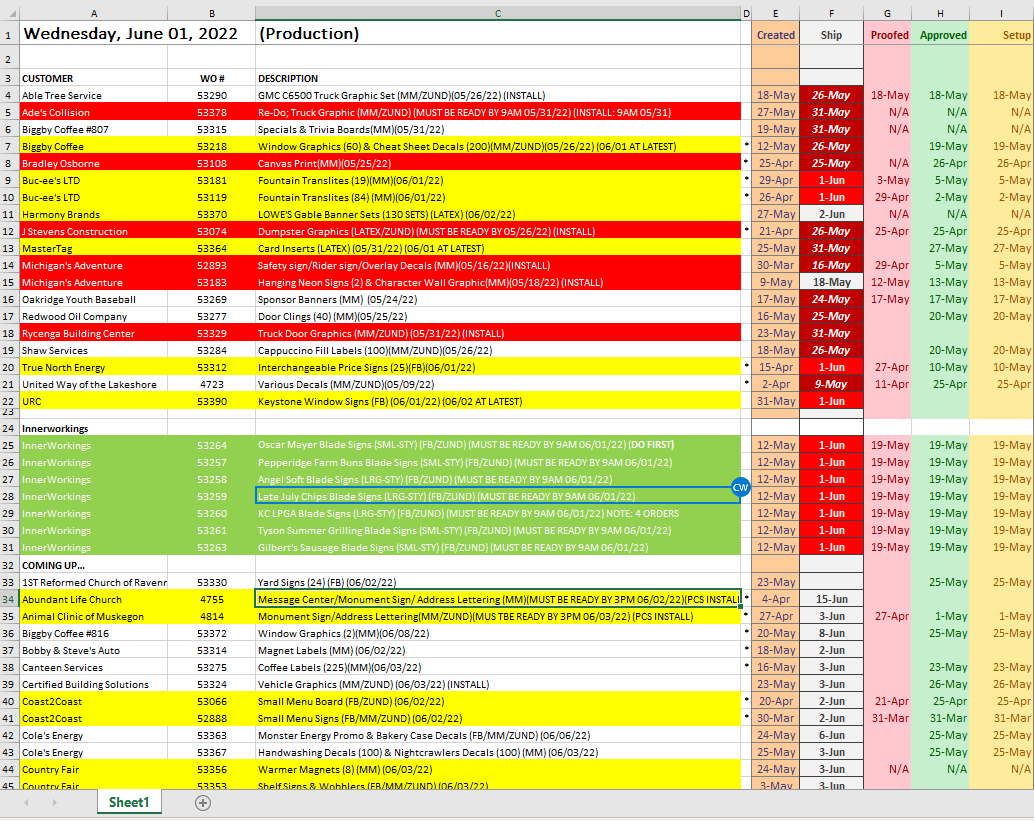Select Animal Clinic of Muskegon cell

(94, 617)
